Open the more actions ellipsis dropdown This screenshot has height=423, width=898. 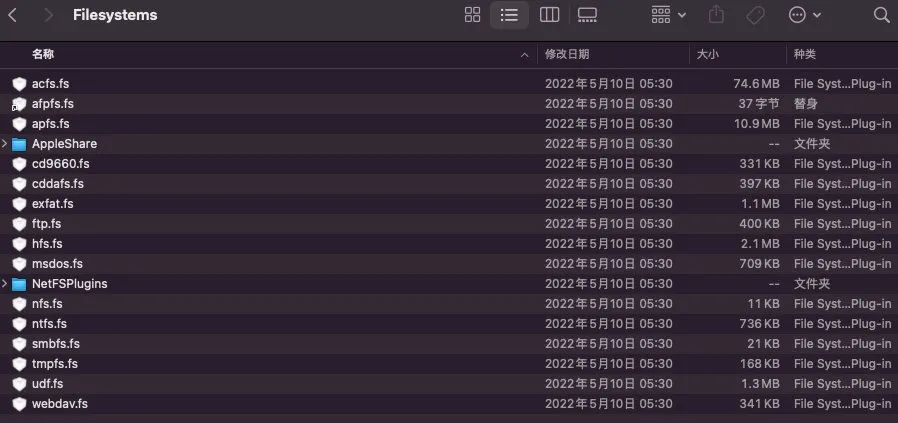805,15
